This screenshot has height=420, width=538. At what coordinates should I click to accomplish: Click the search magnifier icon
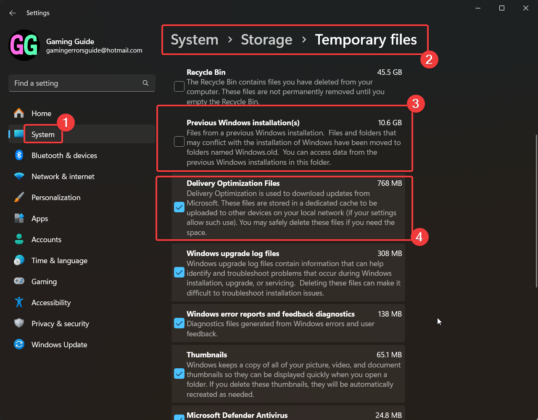145,83
